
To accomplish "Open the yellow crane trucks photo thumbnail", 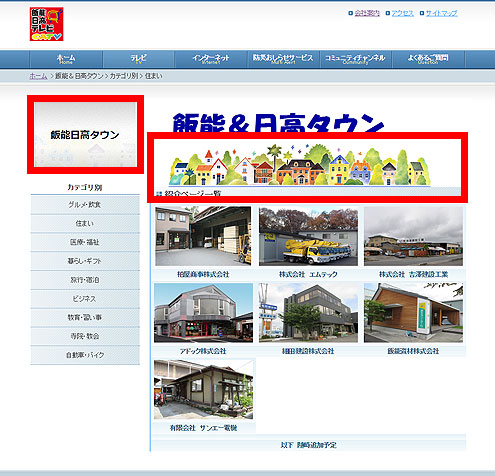I will pyautogui.click(x=308, y=236).
